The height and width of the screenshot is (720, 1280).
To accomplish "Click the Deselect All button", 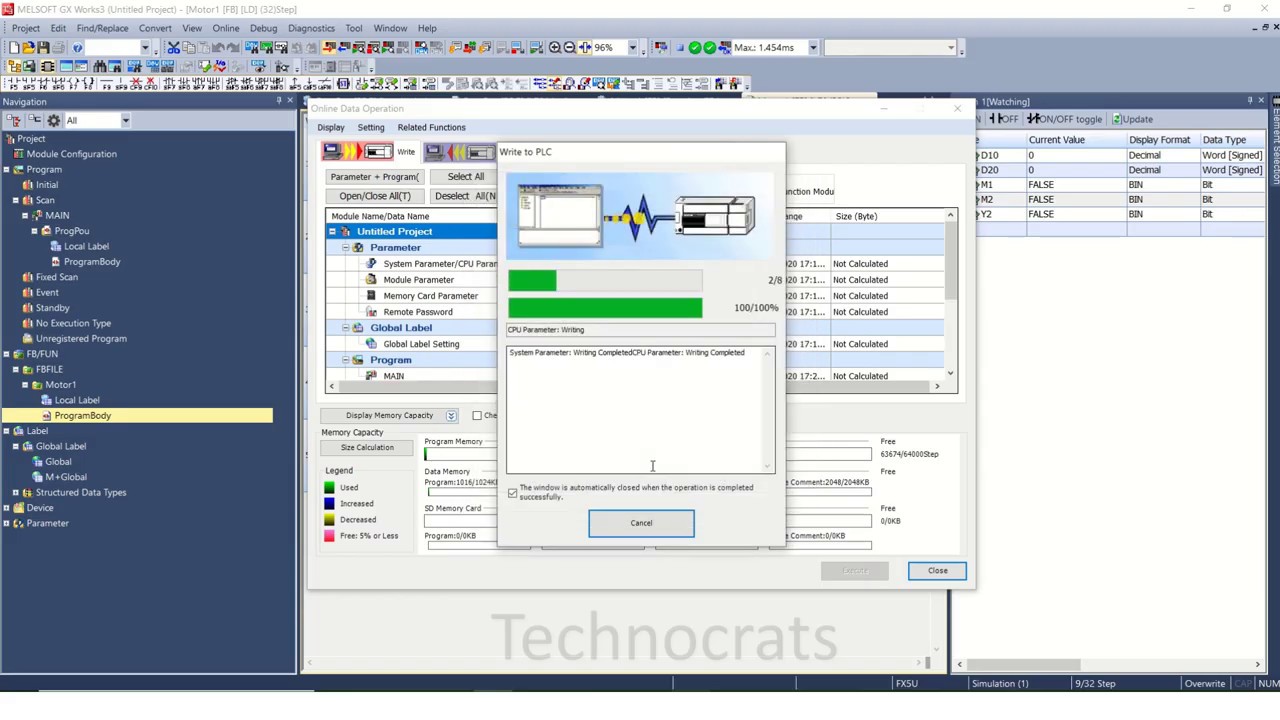I will click(466, 196).
